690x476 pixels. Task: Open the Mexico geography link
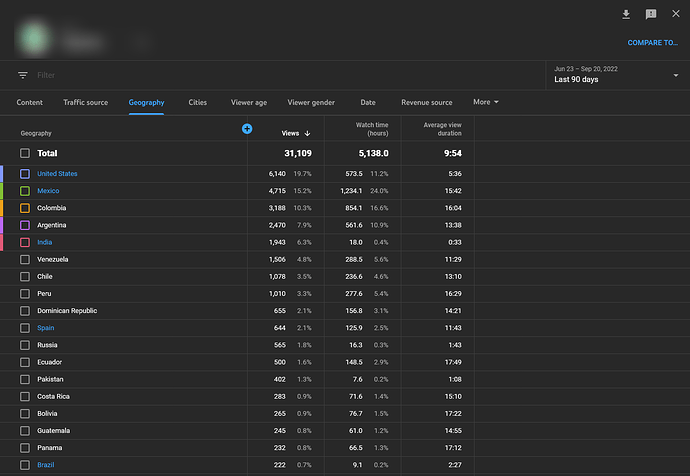[x=49, y=191]
